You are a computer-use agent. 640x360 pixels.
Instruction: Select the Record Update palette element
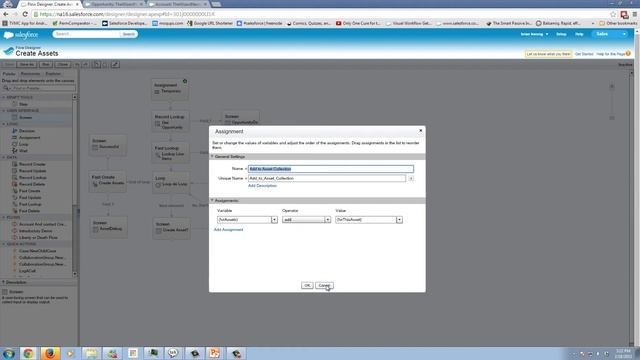[x=32, y=171]
